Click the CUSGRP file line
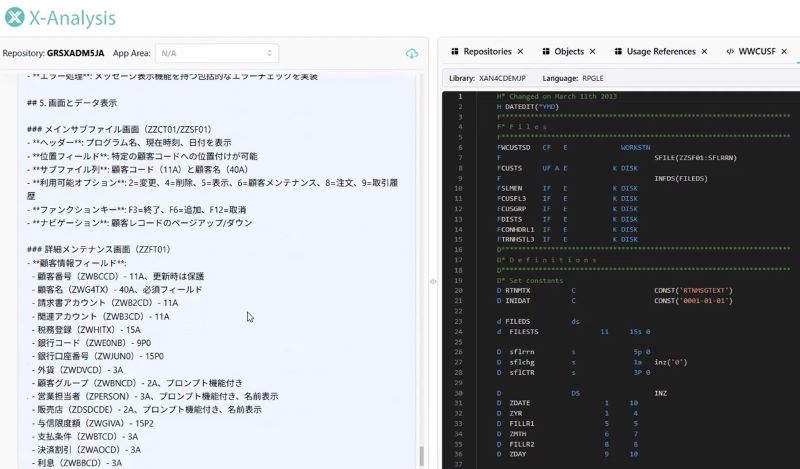This screenshot has width=800, height=469. point(567,209)
